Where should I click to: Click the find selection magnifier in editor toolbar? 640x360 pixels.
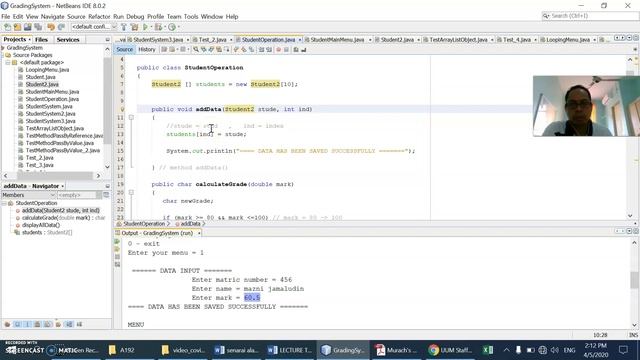click(196, 49)
